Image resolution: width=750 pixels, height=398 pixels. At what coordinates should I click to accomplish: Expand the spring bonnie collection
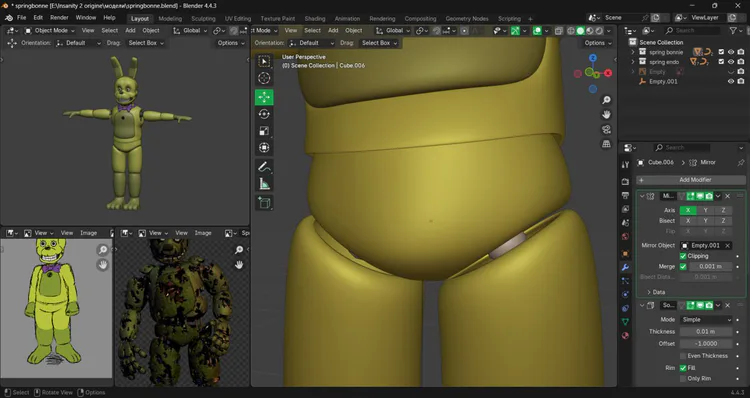coord(633,52)
